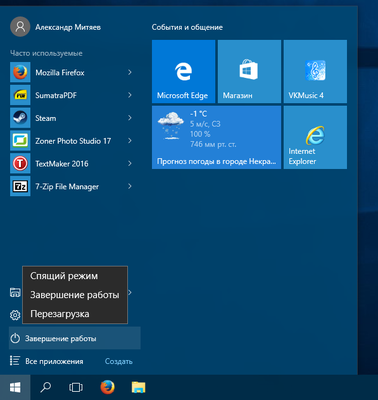Open the Microsoft Edge tile

pyautogui.click(x=183, y=71)
